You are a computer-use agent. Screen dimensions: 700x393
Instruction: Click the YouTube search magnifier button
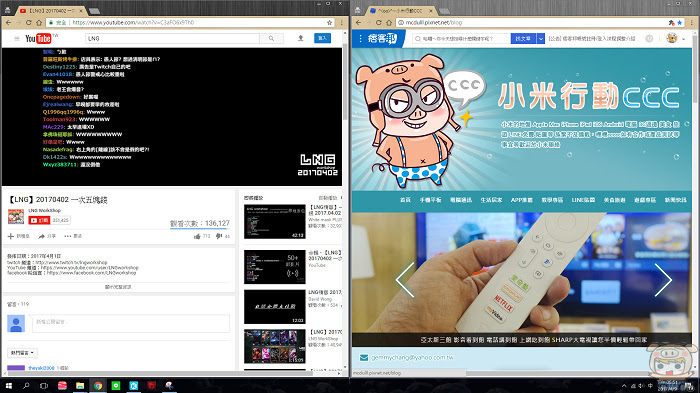point(271,38)
